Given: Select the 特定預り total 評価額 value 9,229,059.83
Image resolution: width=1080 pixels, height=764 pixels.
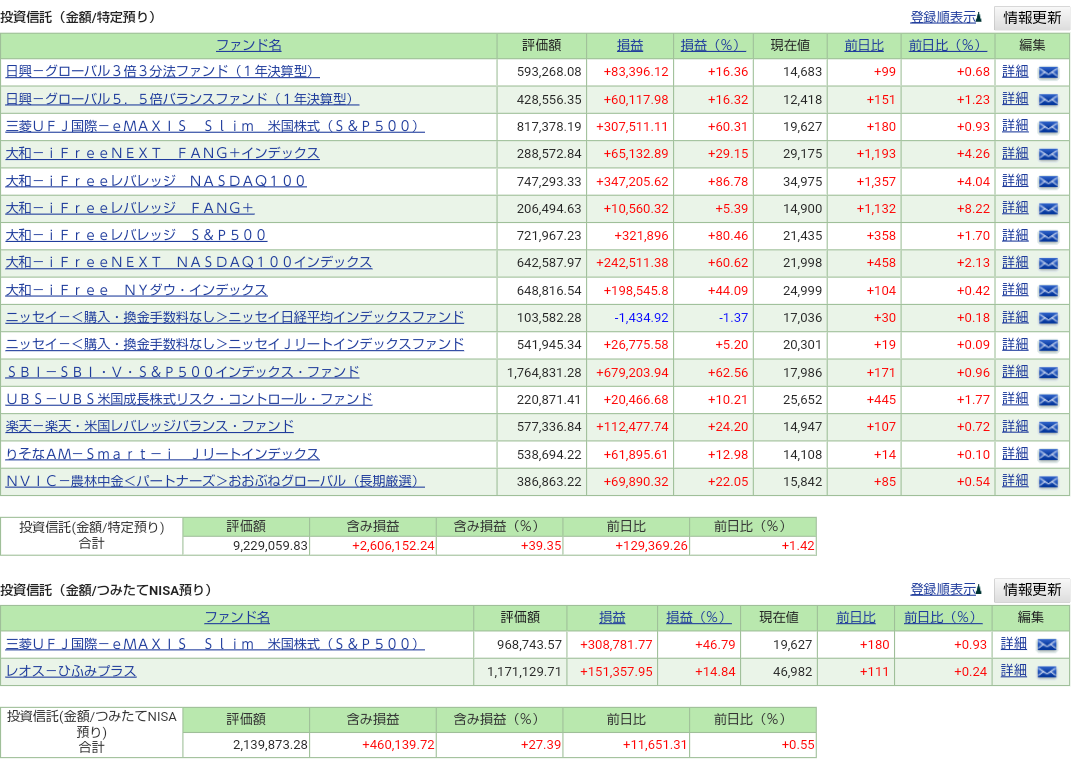Looking at the screenshot, I should point(270,546).
